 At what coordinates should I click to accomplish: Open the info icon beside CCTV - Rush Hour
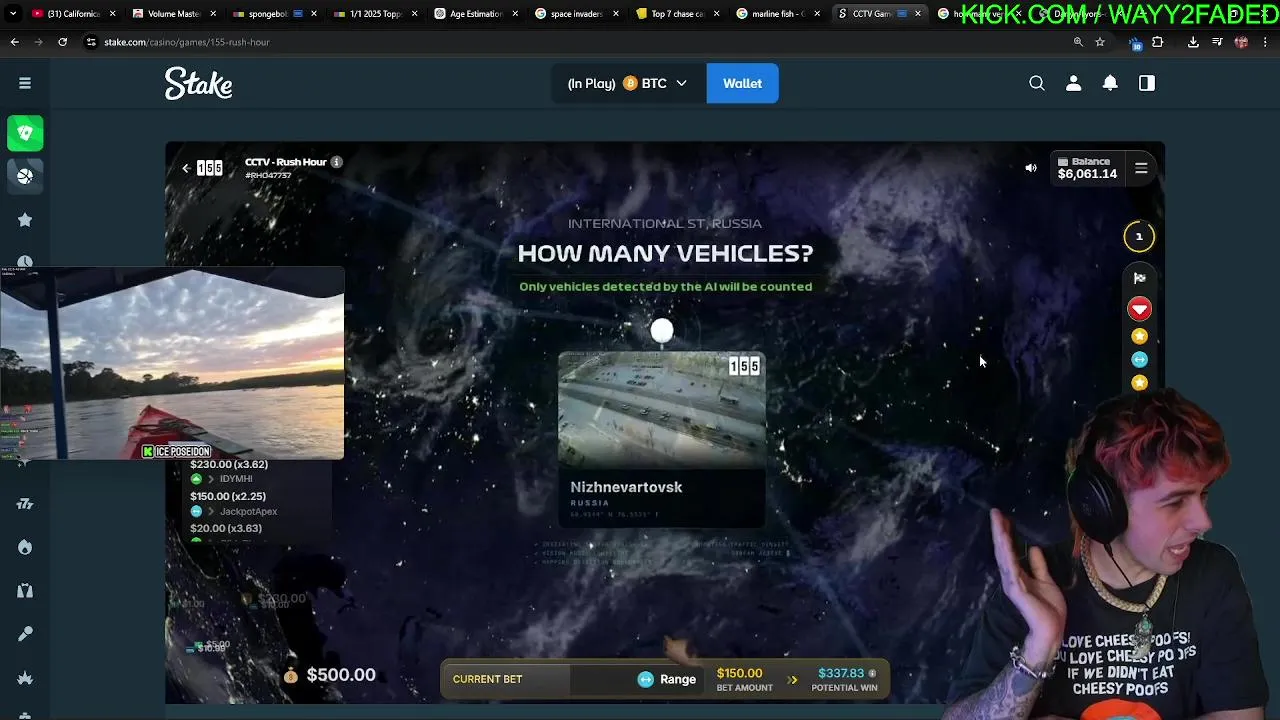[336, 162]
